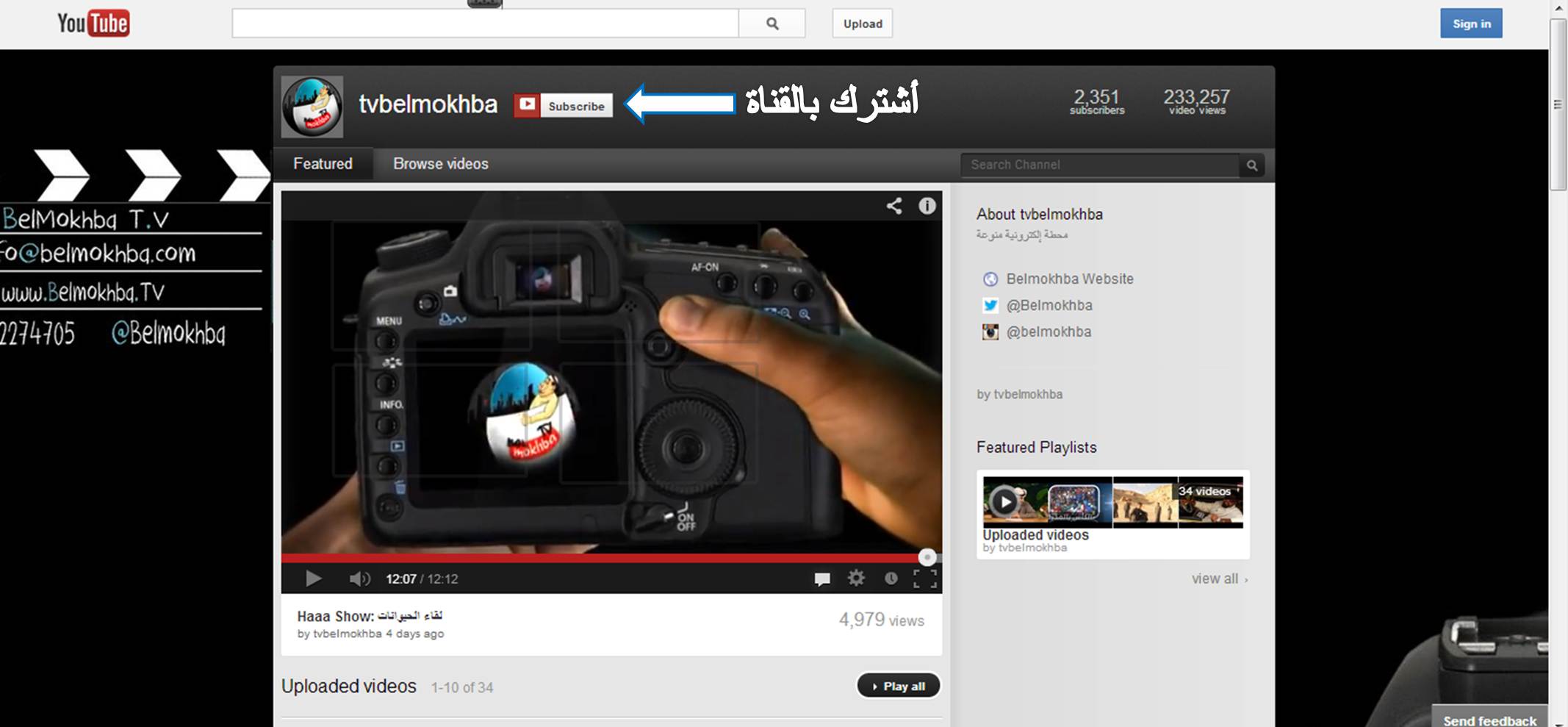Click the Watch Later clock icon
This screenshot has height=727, width=1568.
[x=891, y=579]
